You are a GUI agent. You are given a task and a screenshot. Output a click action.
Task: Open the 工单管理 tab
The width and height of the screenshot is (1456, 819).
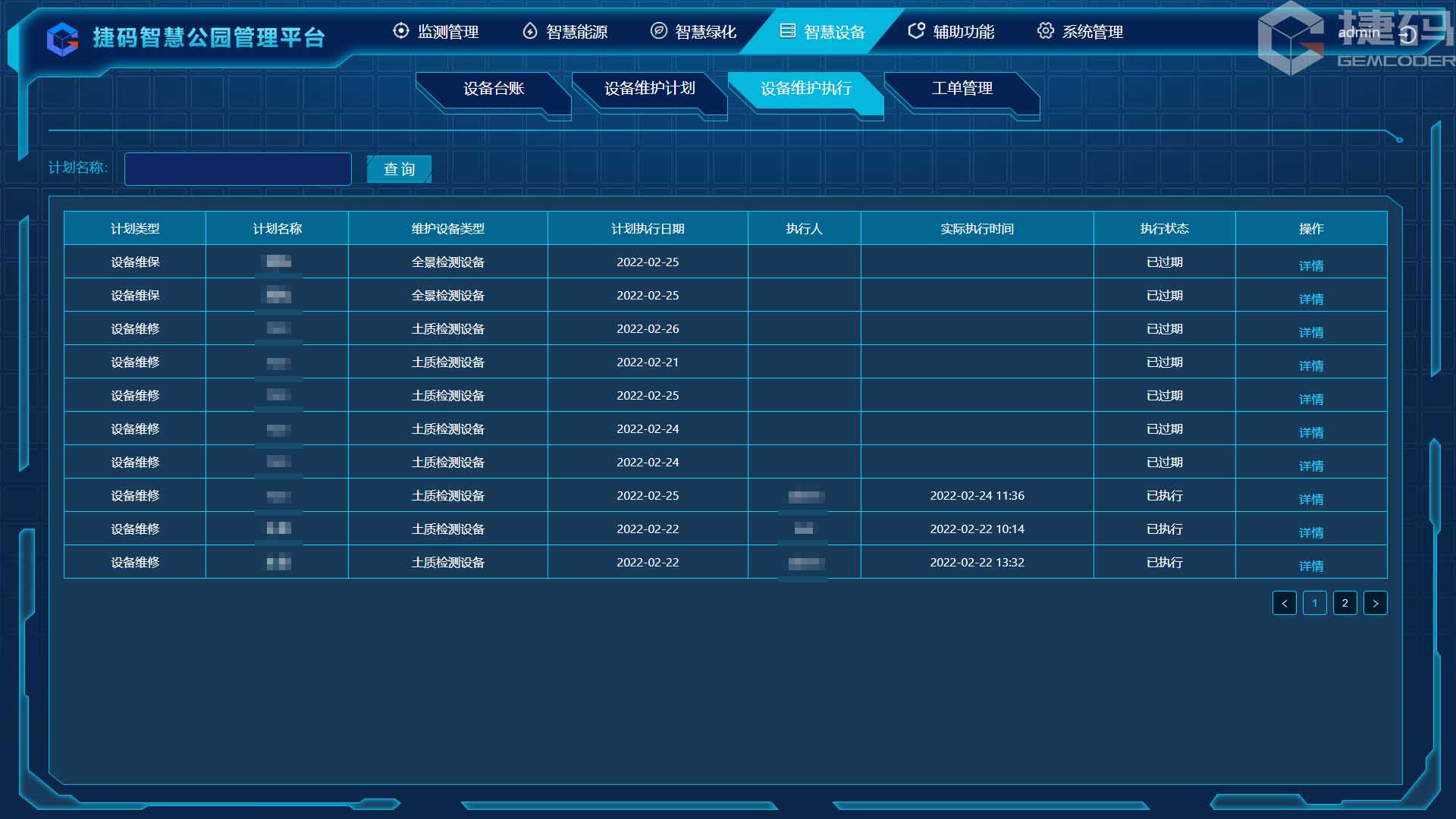click(962, 89)
